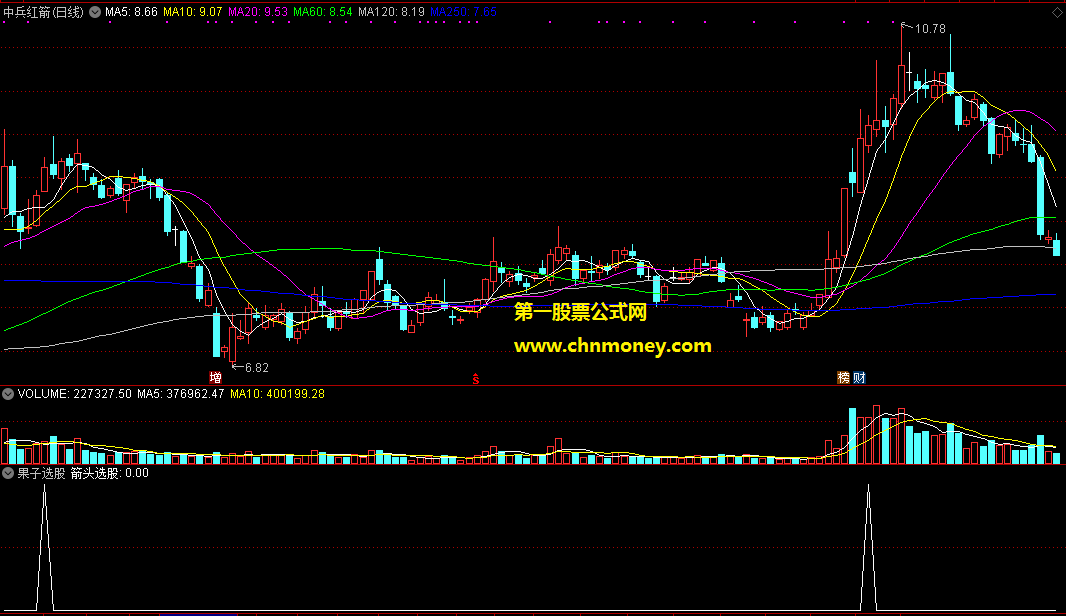Click the 6.82 low price label

(256, 368)
